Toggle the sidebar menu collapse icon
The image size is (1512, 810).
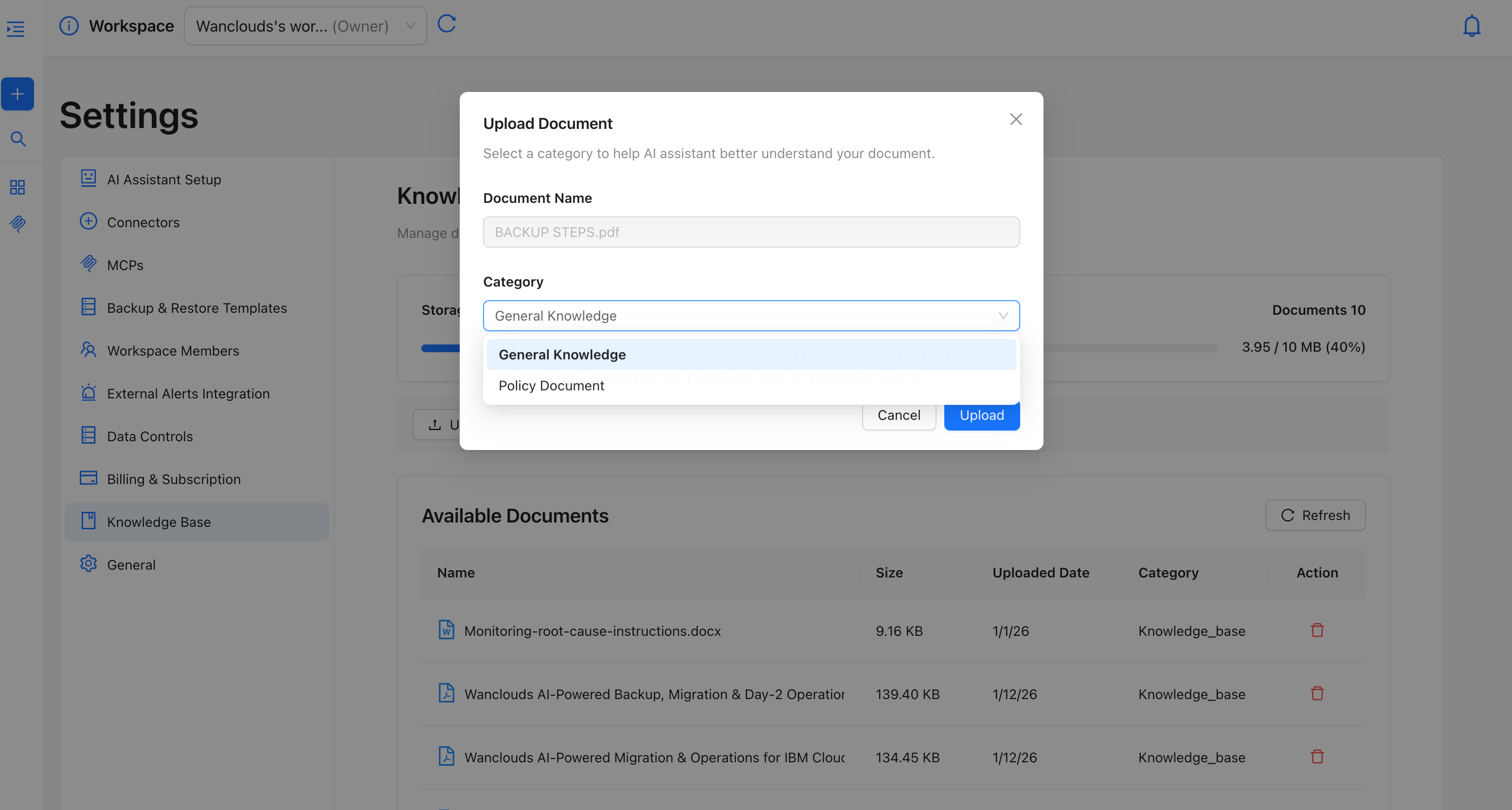(16, 29)
